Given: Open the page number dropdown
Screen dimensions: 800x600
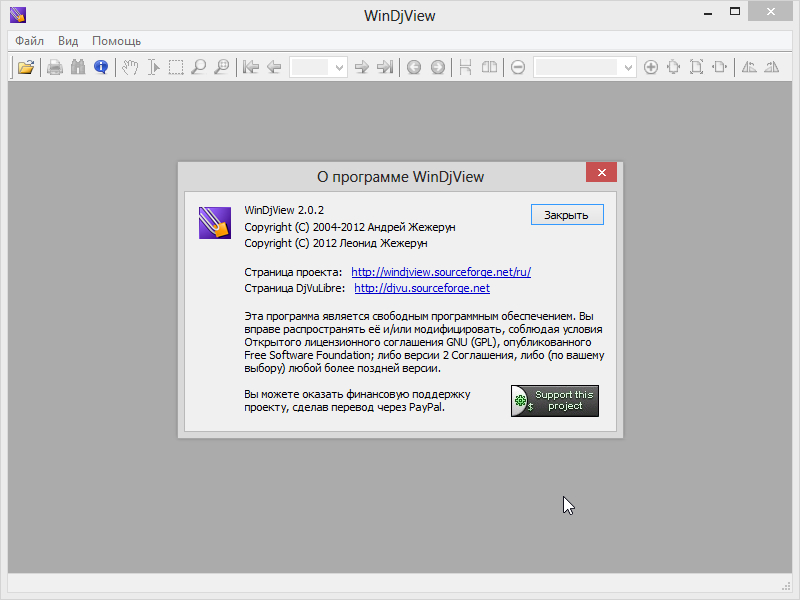Looking at the screenshot, I should [x=340, y=67].
